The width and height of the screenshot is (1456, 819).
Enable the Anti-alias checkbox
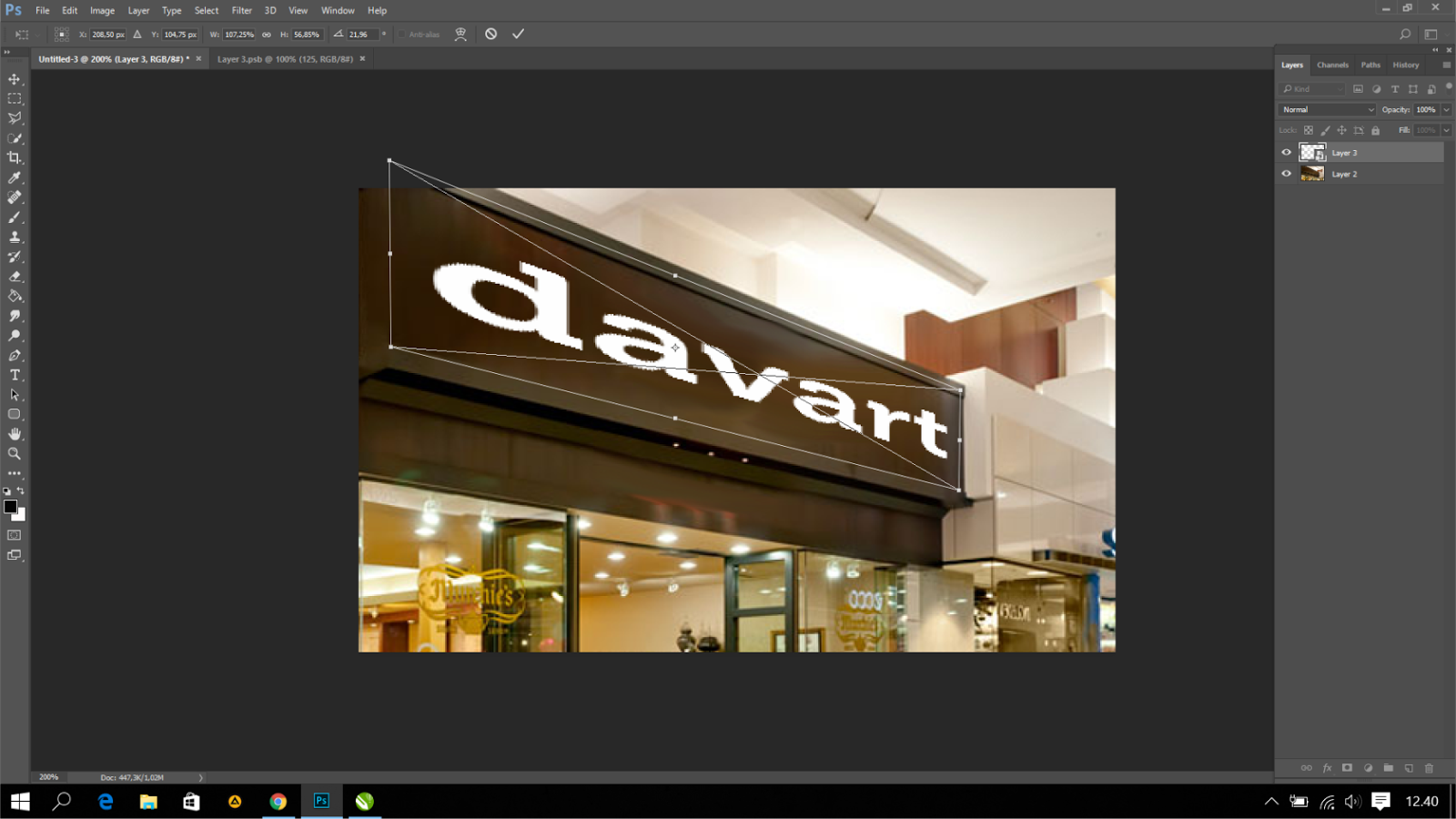(400, 34)
